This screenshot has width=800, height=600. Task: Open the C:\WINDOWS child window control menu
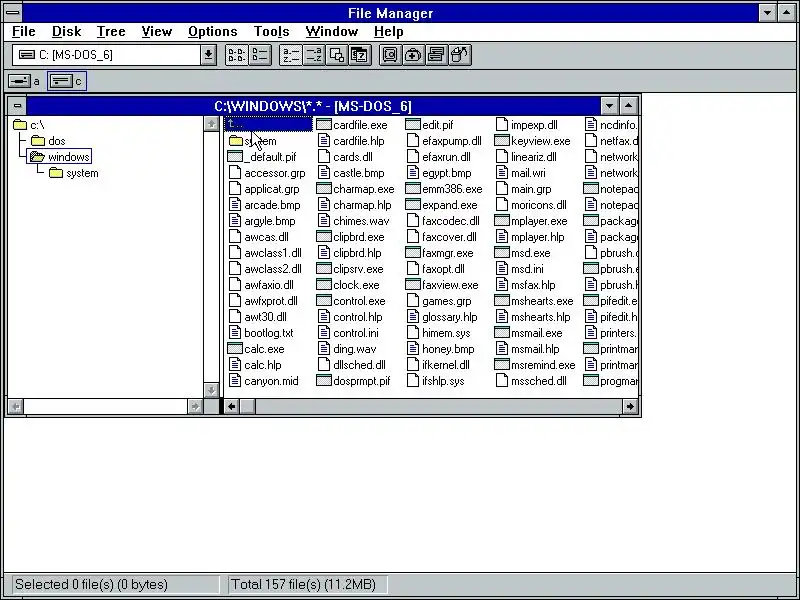tap(17, 106)
